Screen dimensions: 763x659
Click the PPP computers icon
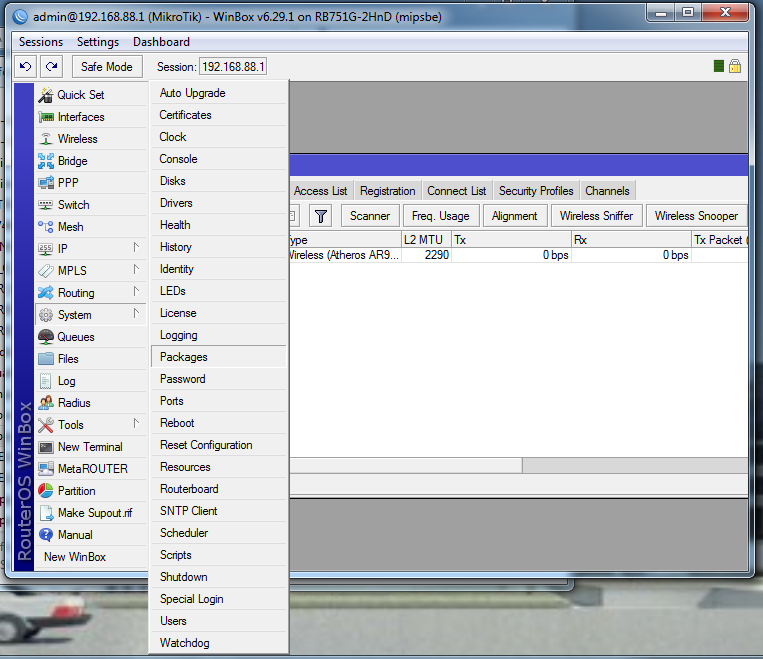point(46,183)
